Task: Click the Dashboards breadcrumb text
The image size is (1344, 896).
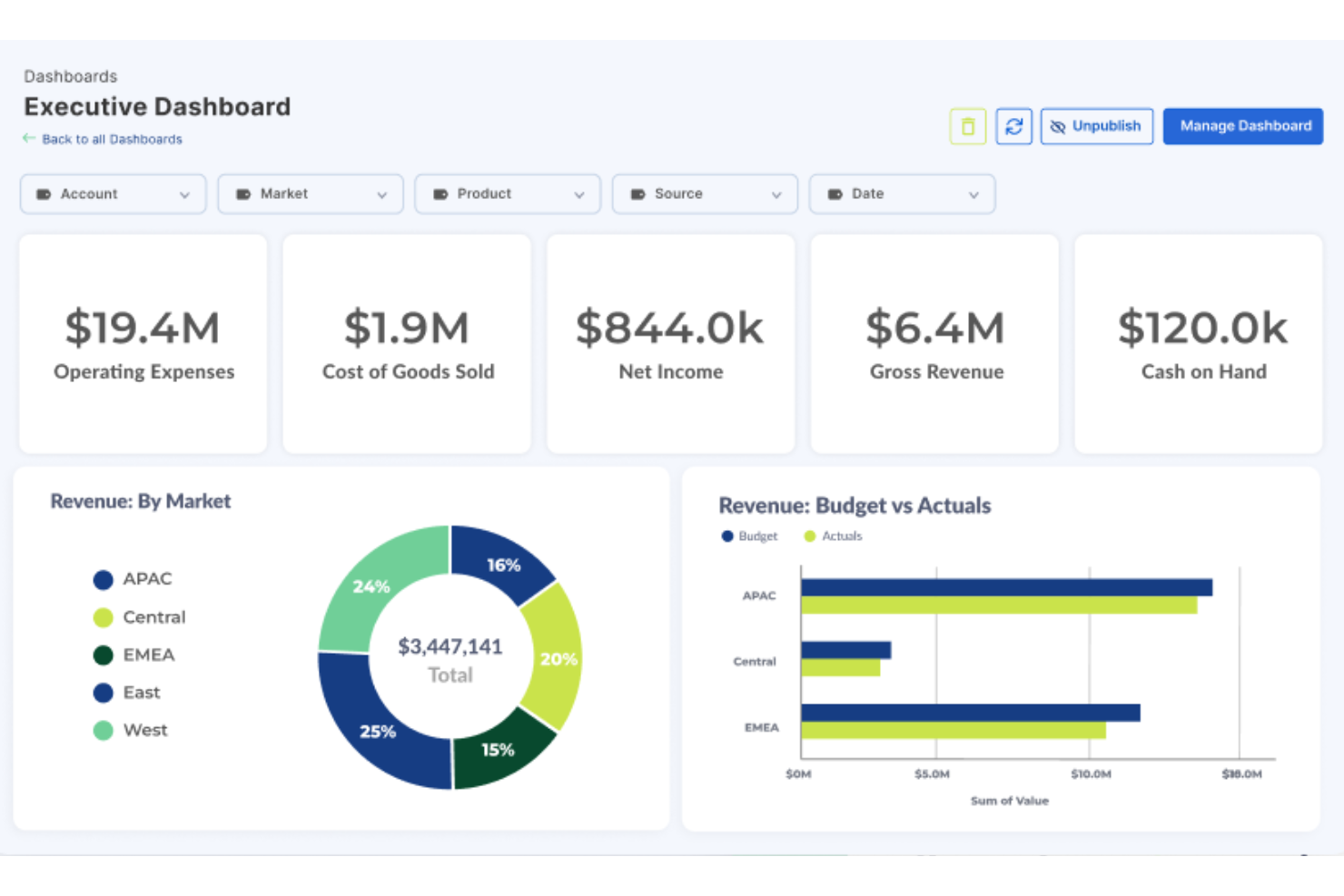Action: pos(71,76)
